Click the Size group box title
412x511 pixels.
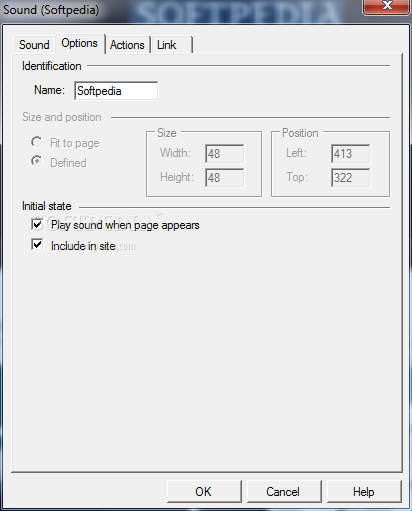point(167,133)
